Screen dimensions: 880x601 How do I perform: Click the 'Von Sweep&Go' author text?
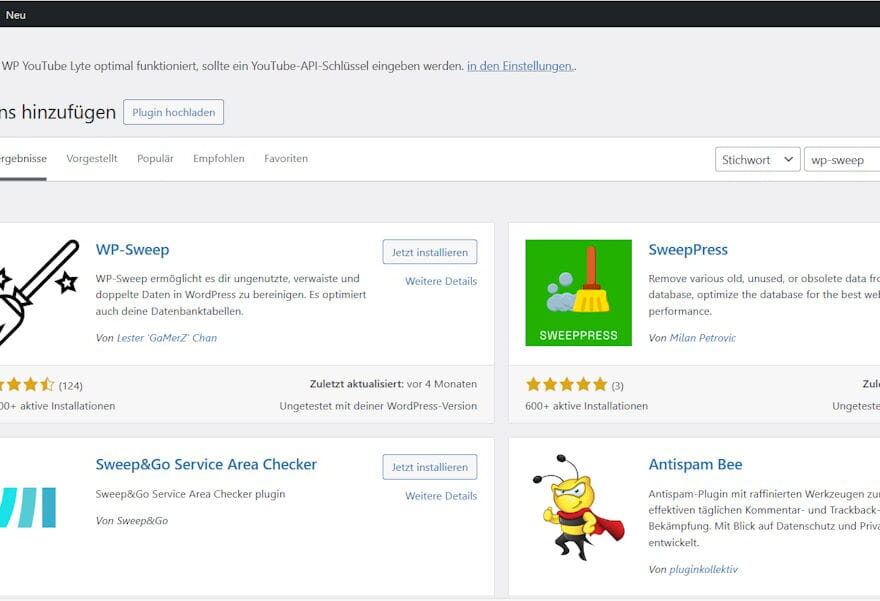tap(132, 521)
